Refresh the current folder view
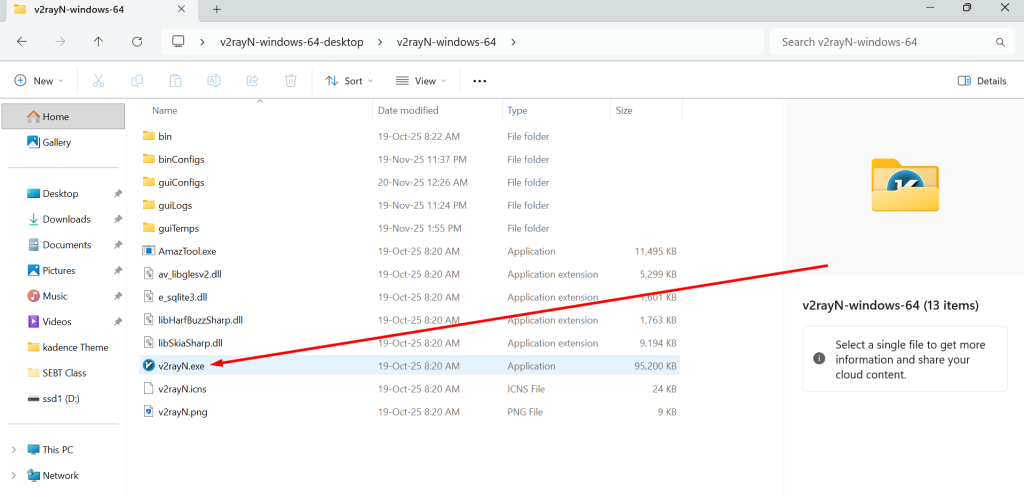The width and height of the screenshot is (1024, 497). pos(136,42)
